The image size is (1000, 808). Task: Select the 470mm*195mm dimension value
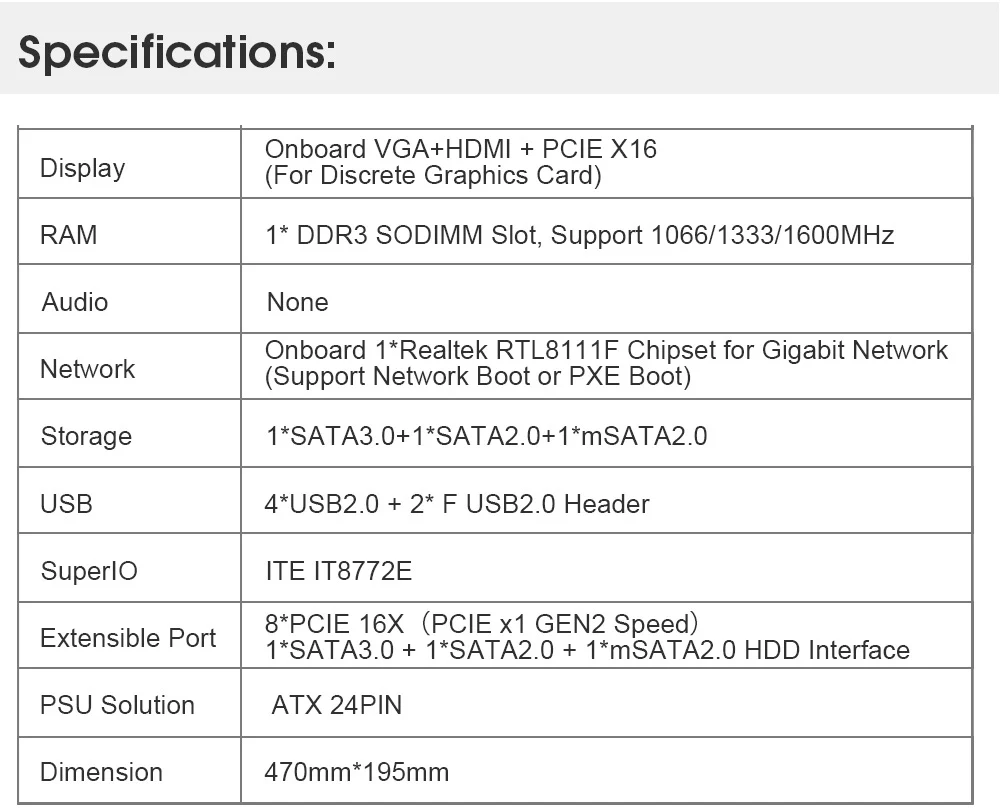(x=356, y=772)
